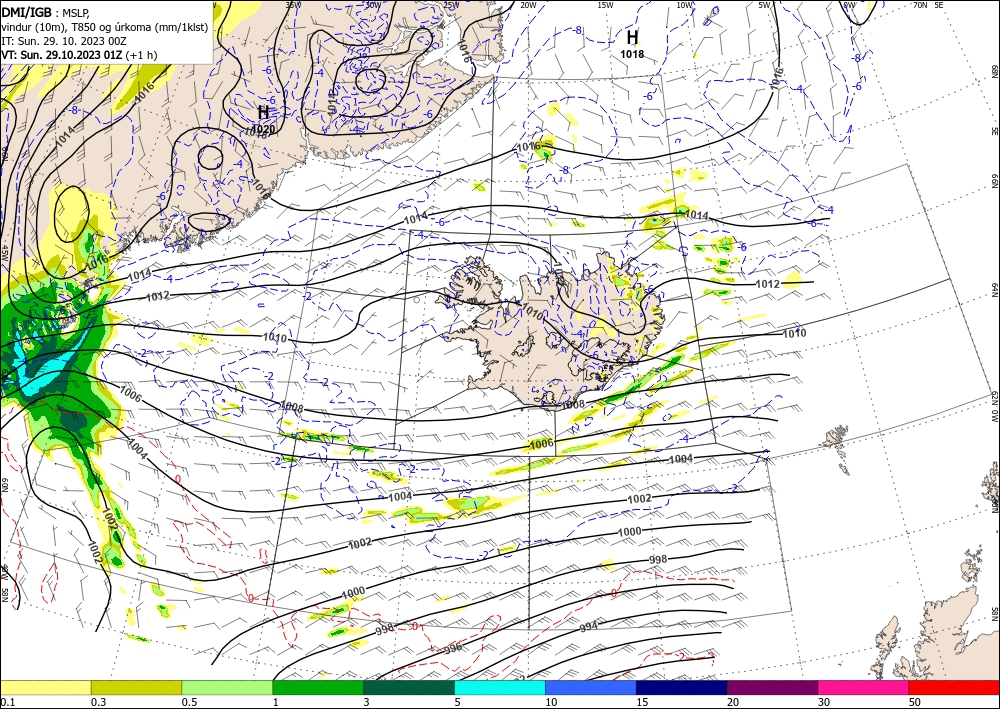
Task: Pick the blue 10 mm legend swatch
Action: pos(591,687)
